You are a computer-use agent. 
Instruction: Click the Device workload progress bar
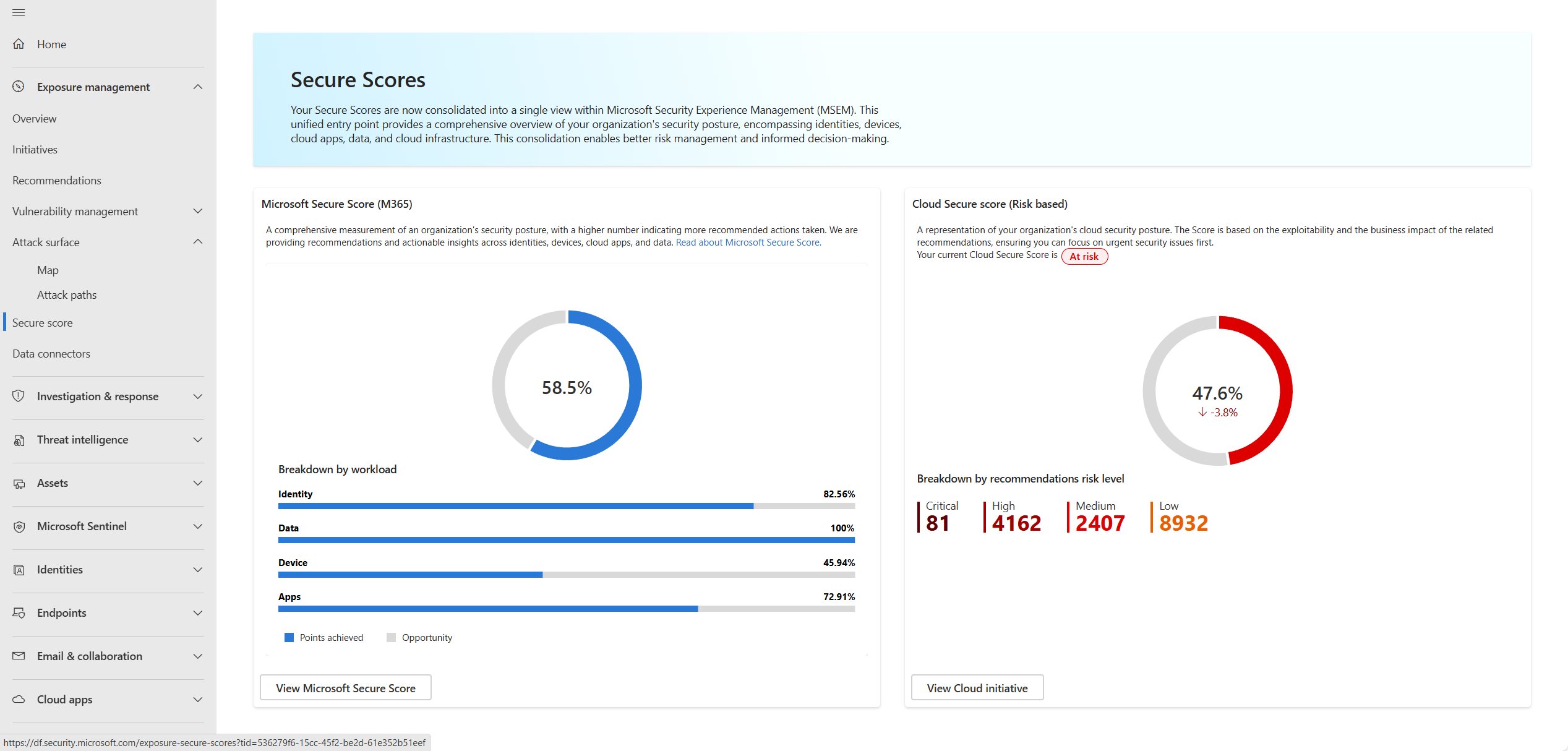[566, 575]
